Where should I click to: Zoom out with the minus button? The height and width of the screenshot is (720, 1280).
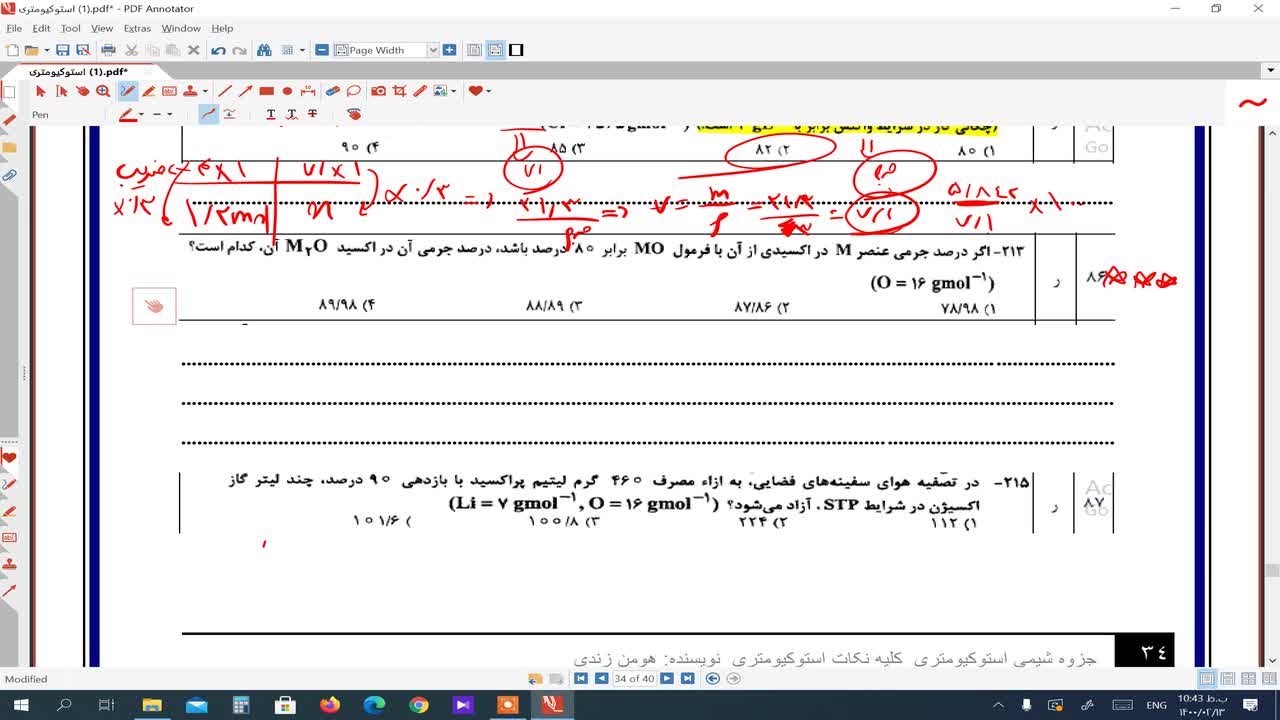coord(322,50)
